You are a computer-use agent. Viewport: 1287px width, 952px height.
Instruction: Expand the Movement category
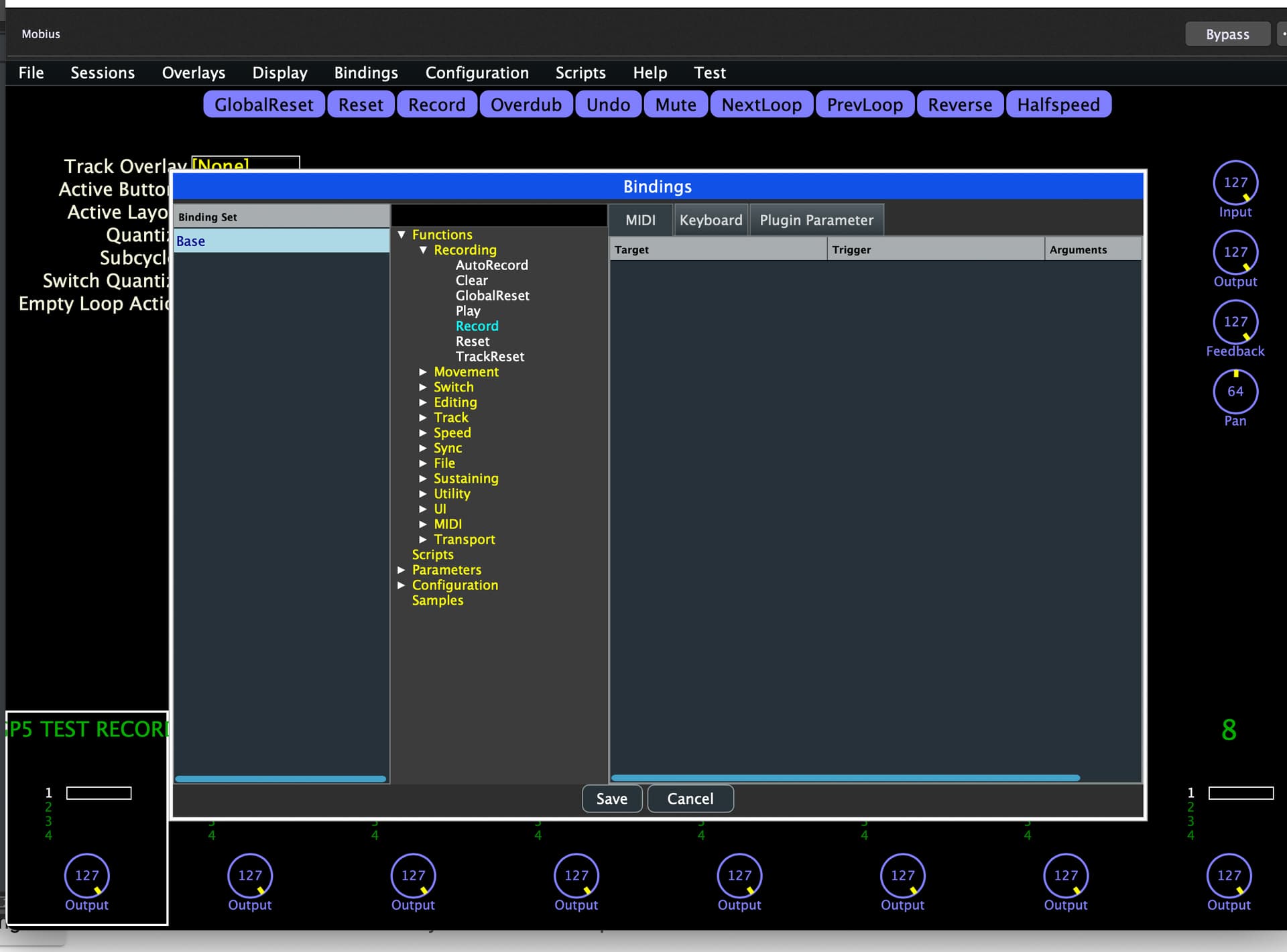click(423, 372)
